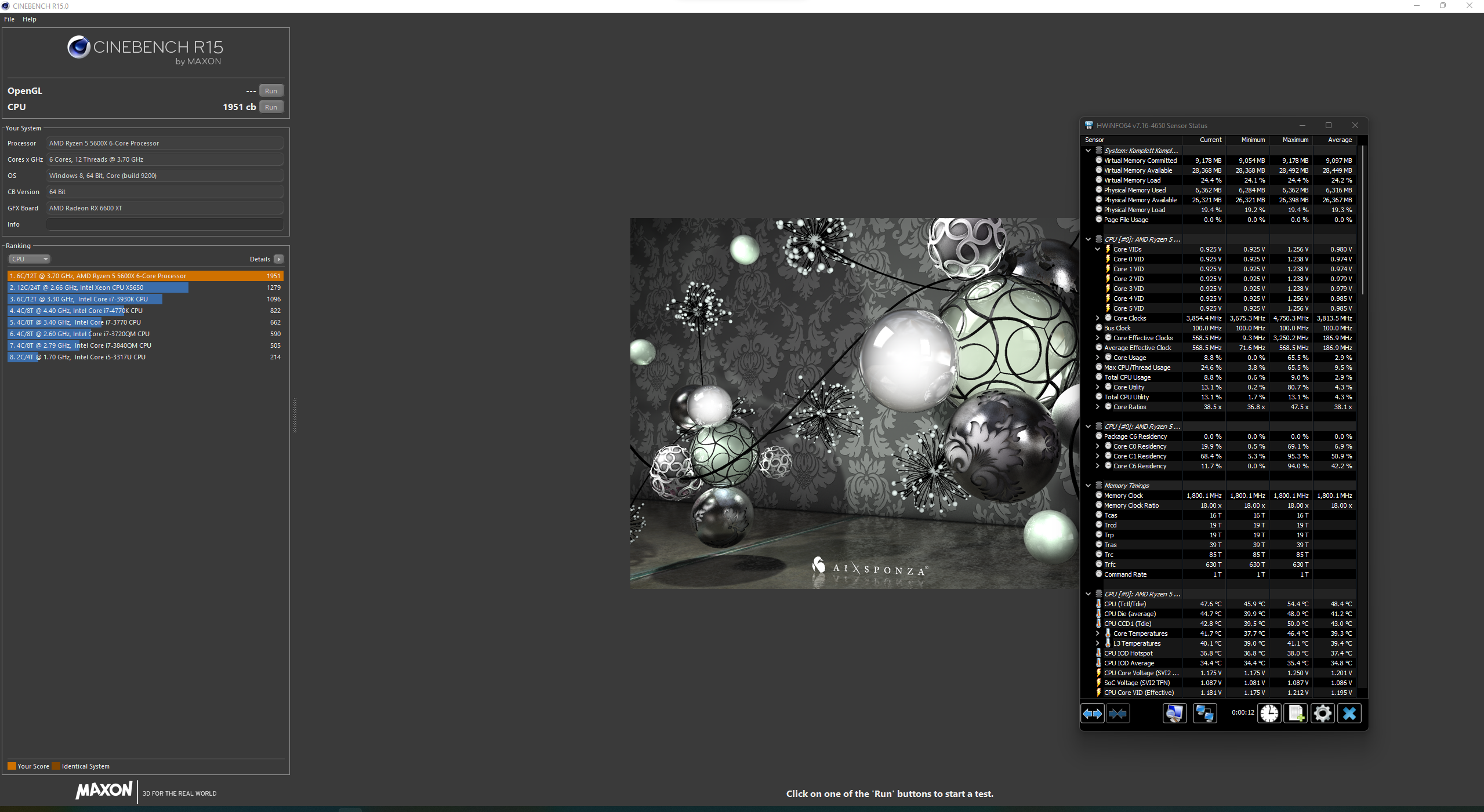Expand the Core Temperatures row
Viewport: 1484px width, 812px height.
1097,633
